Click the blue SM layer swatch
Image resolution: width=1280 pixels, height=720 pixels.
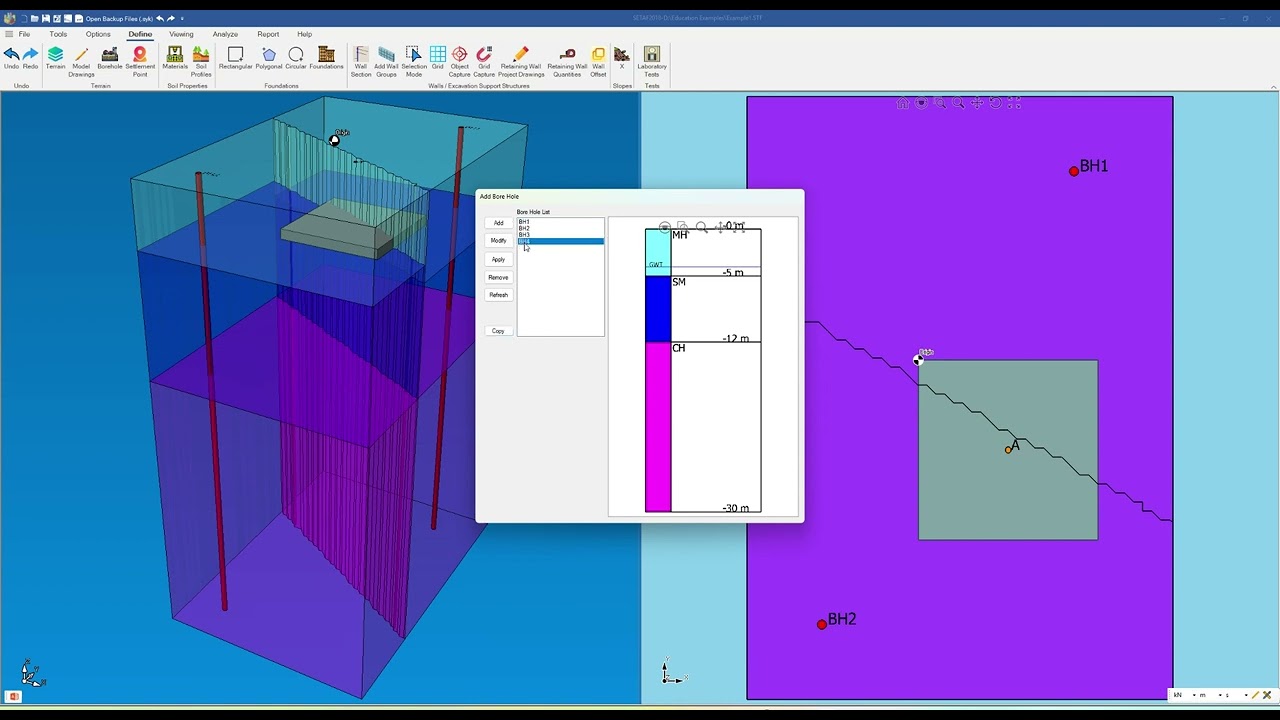pyautogui.click(x=658, y=308)
